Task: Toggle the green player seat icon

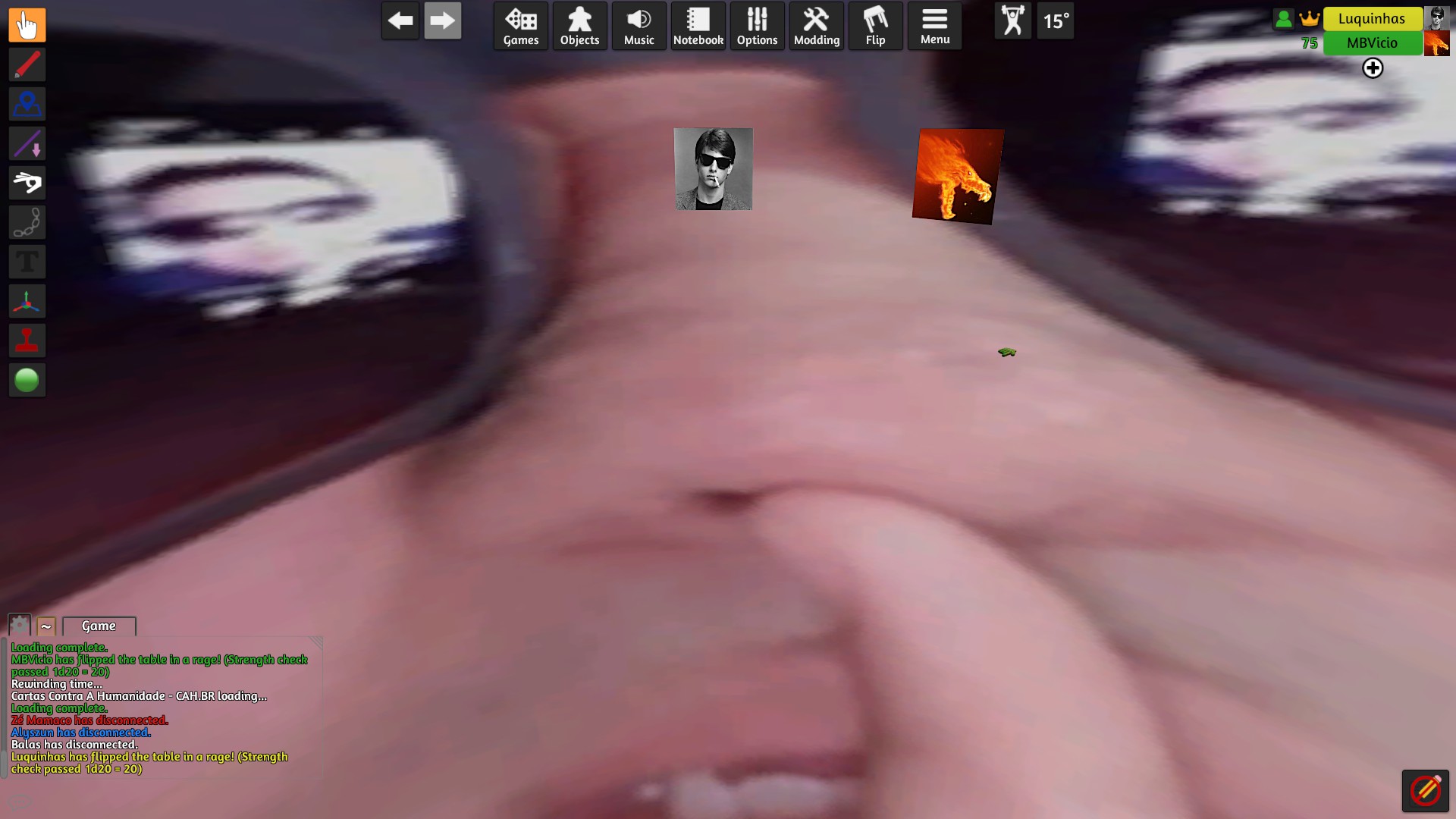Action: tap(1283, 19)
